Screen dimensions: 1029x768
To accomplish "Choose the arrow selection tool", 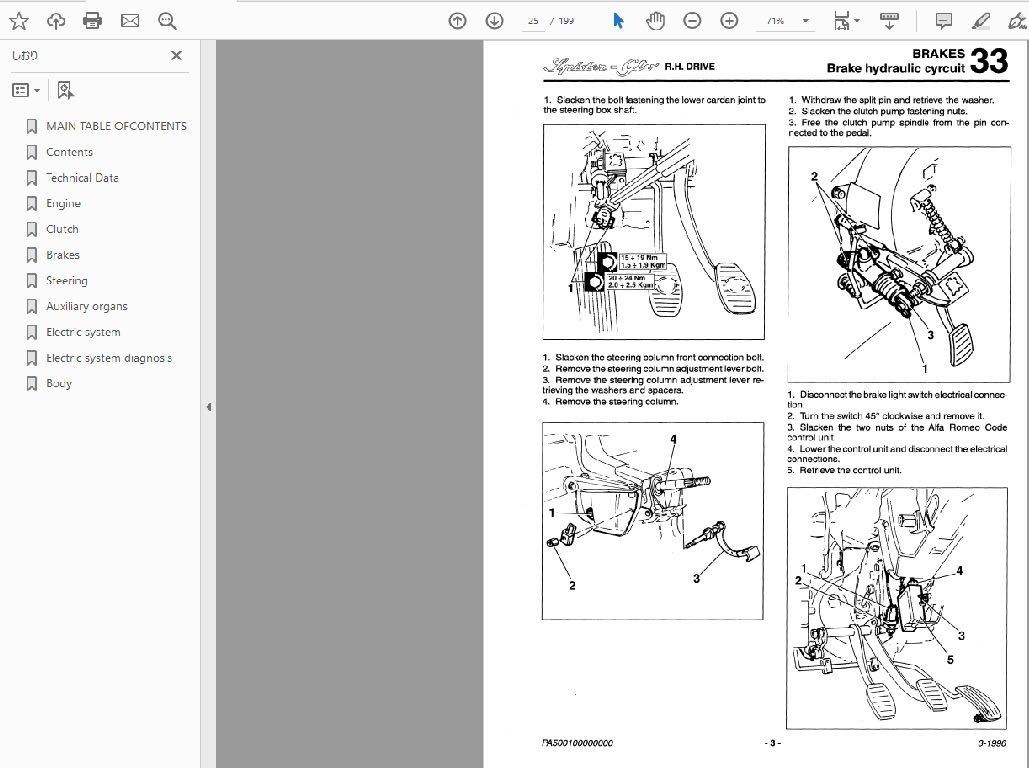I will coord(618,21).
